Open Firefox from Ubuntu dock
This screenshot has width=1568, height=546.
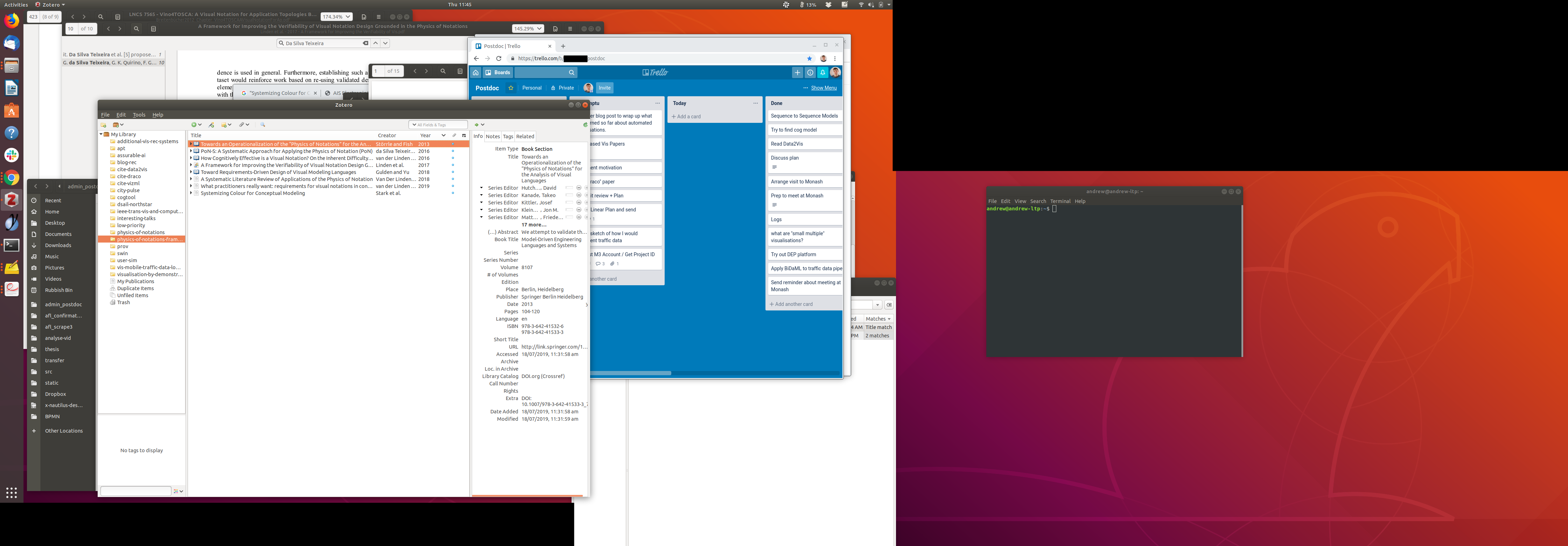(12, 21)
